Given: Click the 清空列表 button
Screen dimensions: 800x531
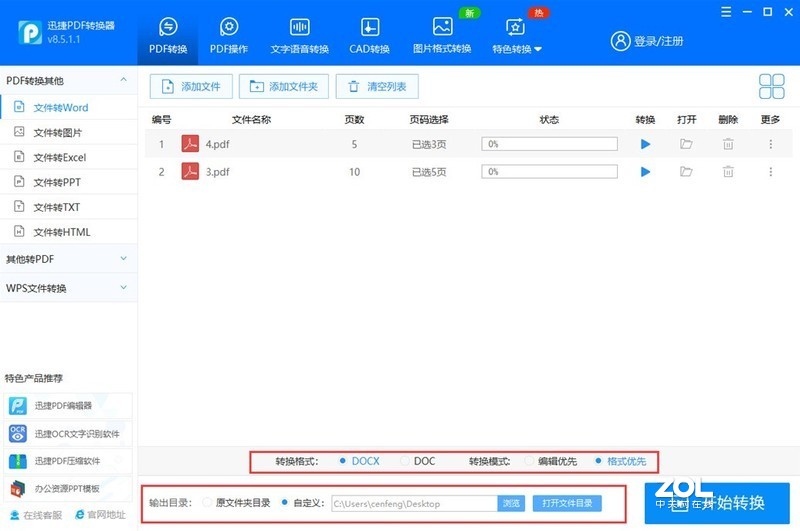Looking at the screenshot, I should (x=377, y=86).
